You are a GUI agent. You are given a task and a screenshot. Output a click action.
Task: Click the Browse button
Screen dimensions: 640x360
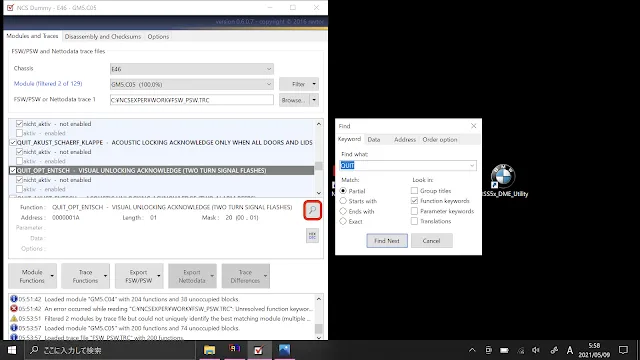coord(295,100)
